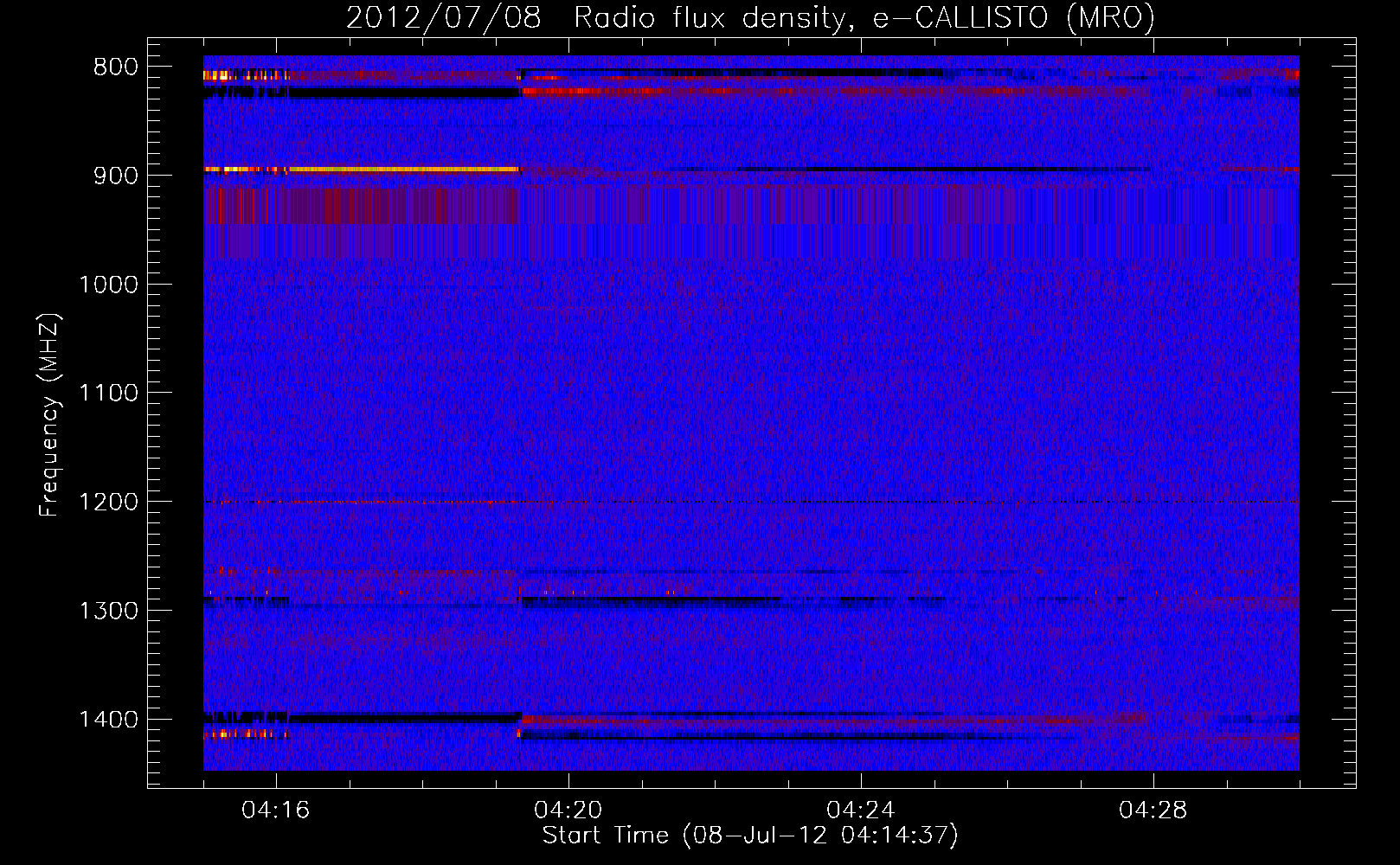The height and width of the screenshot is (865, 1400).
Task: Click the 04:20 time tick label
Action: point(568,811)
